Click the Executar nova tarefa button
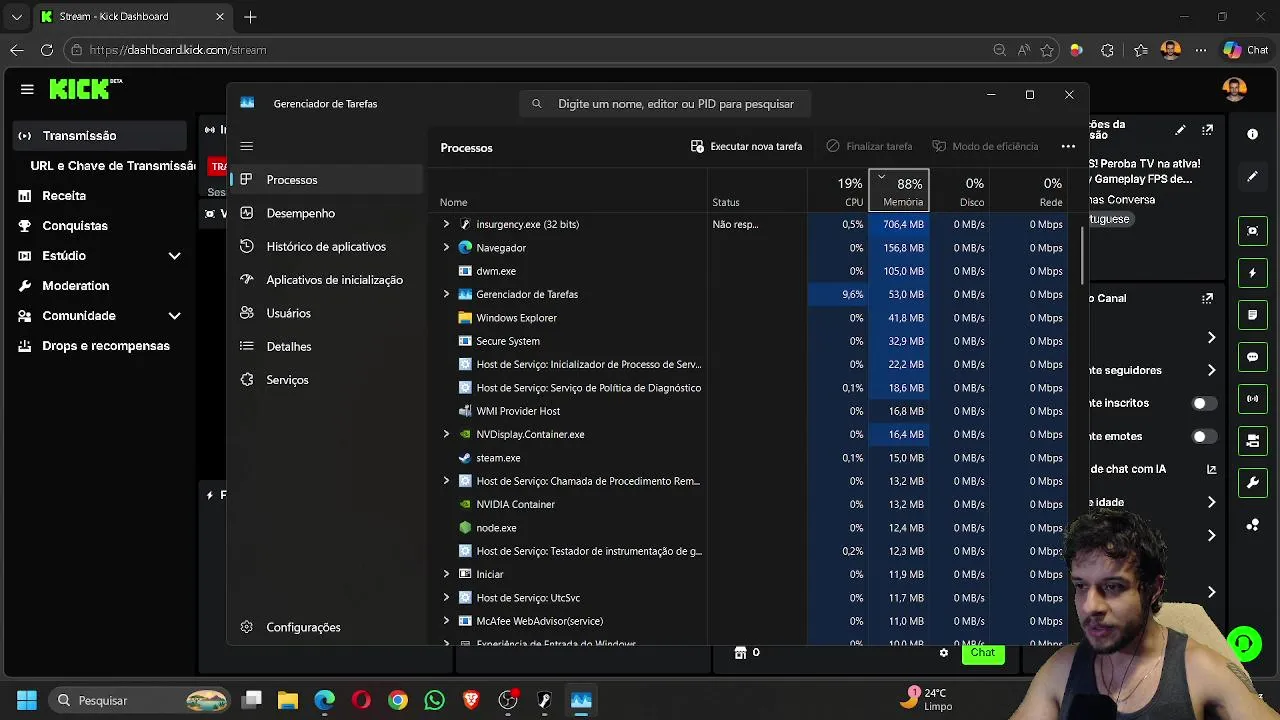This screenshot has height=720, width=1280. pyautogui.click(x=746, y=146)
